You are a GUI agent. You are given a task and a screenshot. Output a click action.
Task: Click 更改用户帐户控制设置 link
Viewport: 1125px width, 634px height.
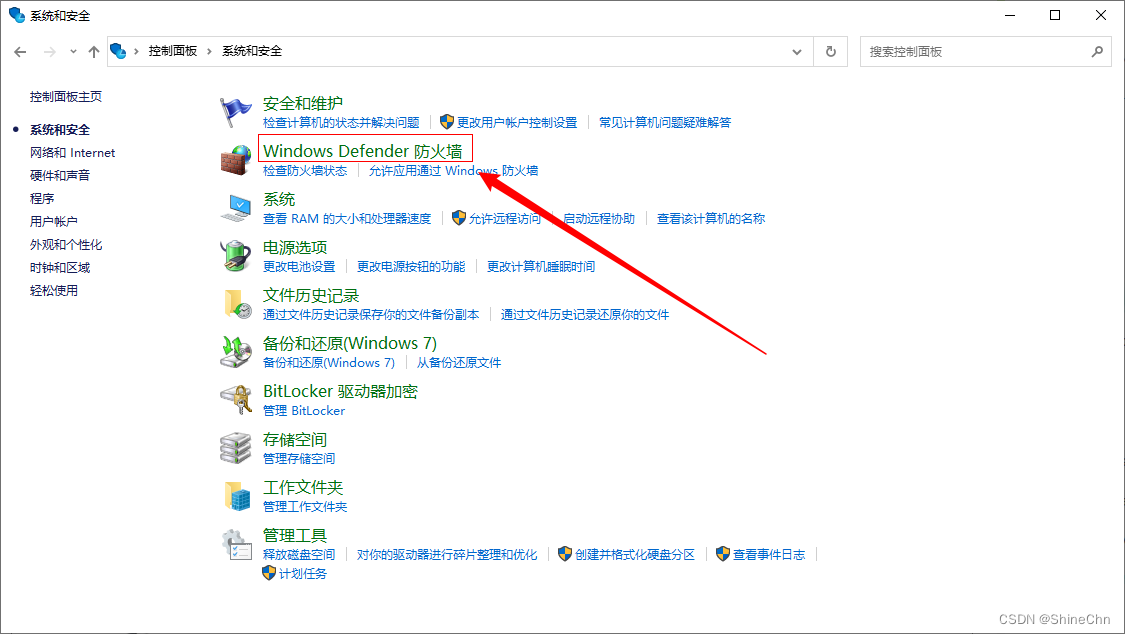517,123
